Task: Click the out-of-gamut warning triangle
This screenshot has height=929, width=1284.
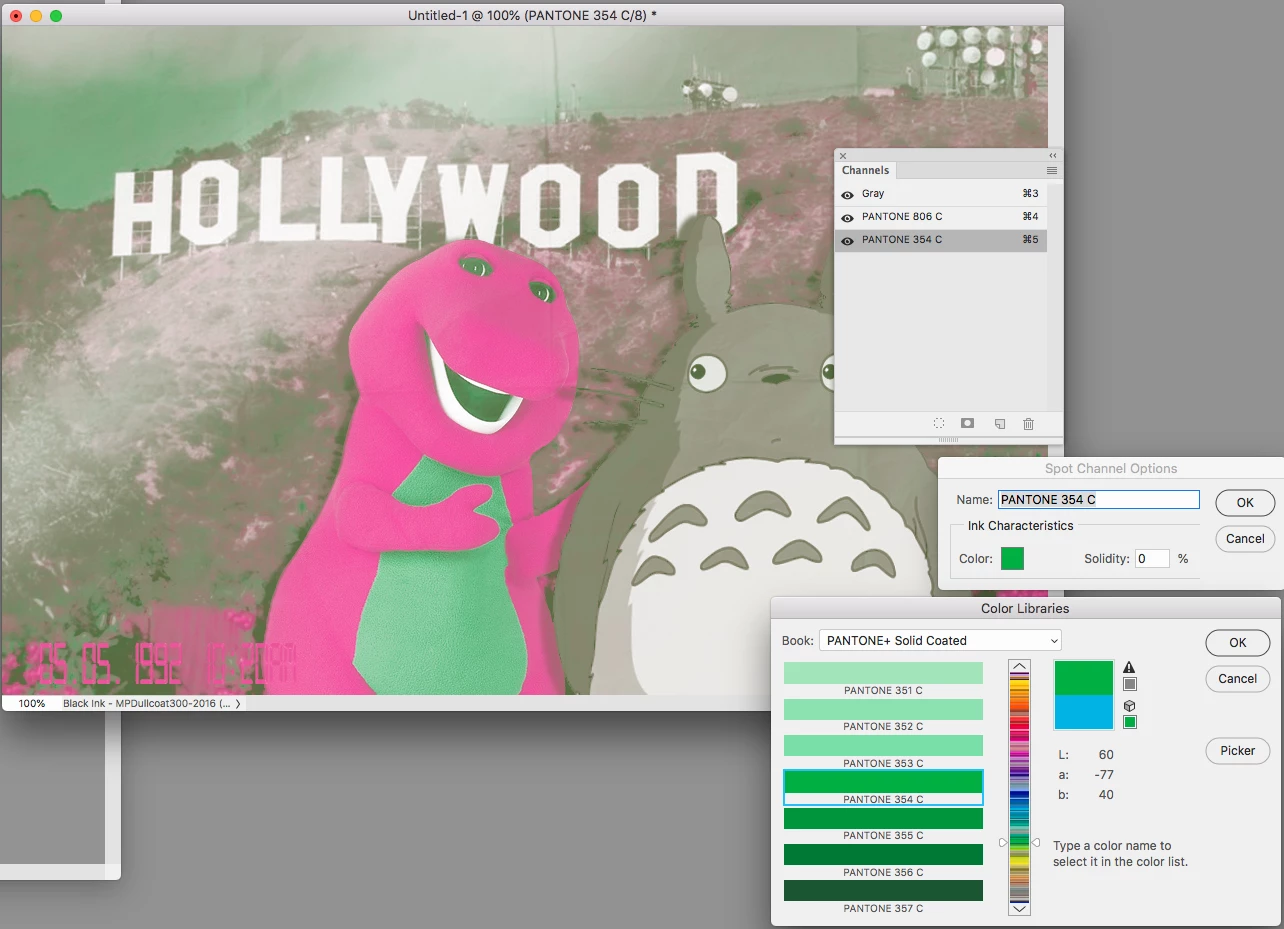Action: [1130, 667]
